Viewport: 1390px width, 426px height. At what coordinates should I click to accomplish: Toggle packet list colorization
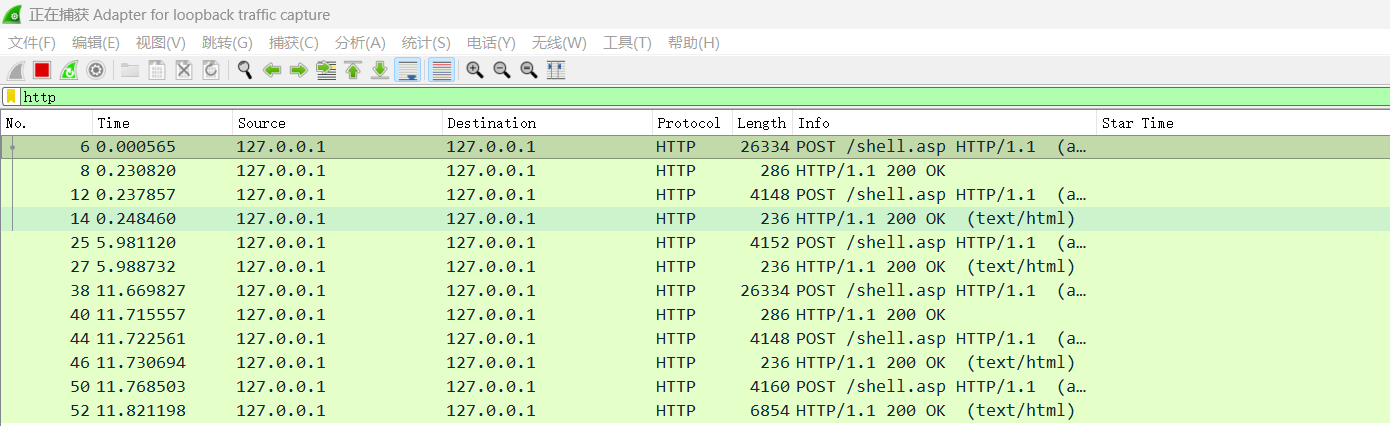(441, 70)
